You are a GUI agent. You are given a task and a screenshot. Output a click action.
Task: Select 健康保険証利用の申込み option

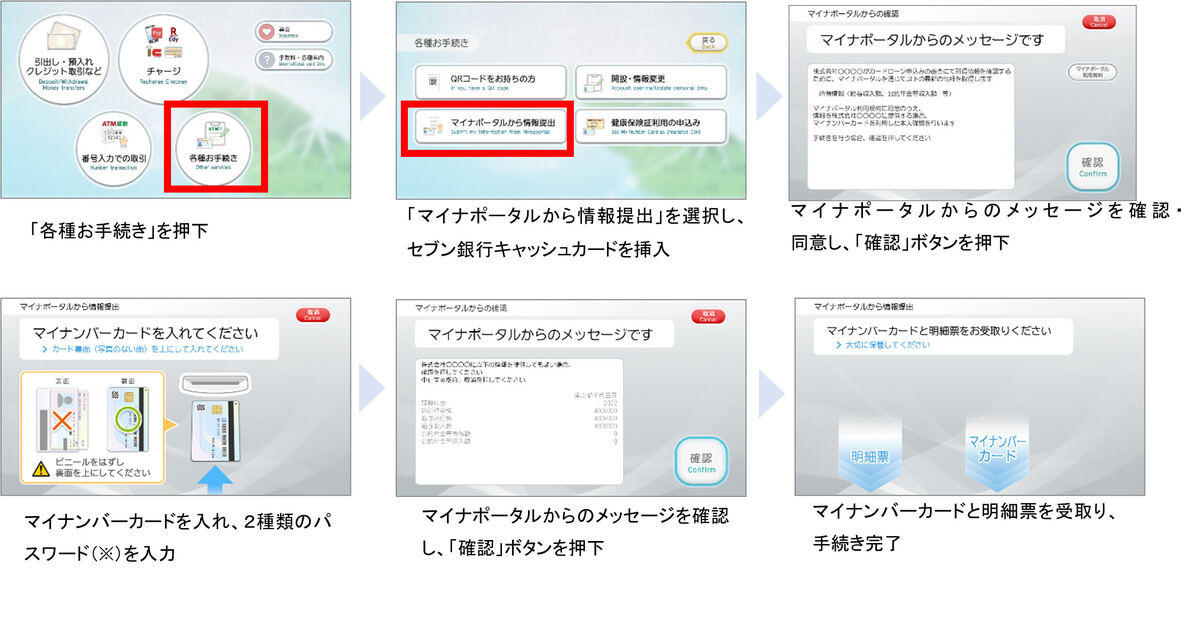[x=653, y=125]
